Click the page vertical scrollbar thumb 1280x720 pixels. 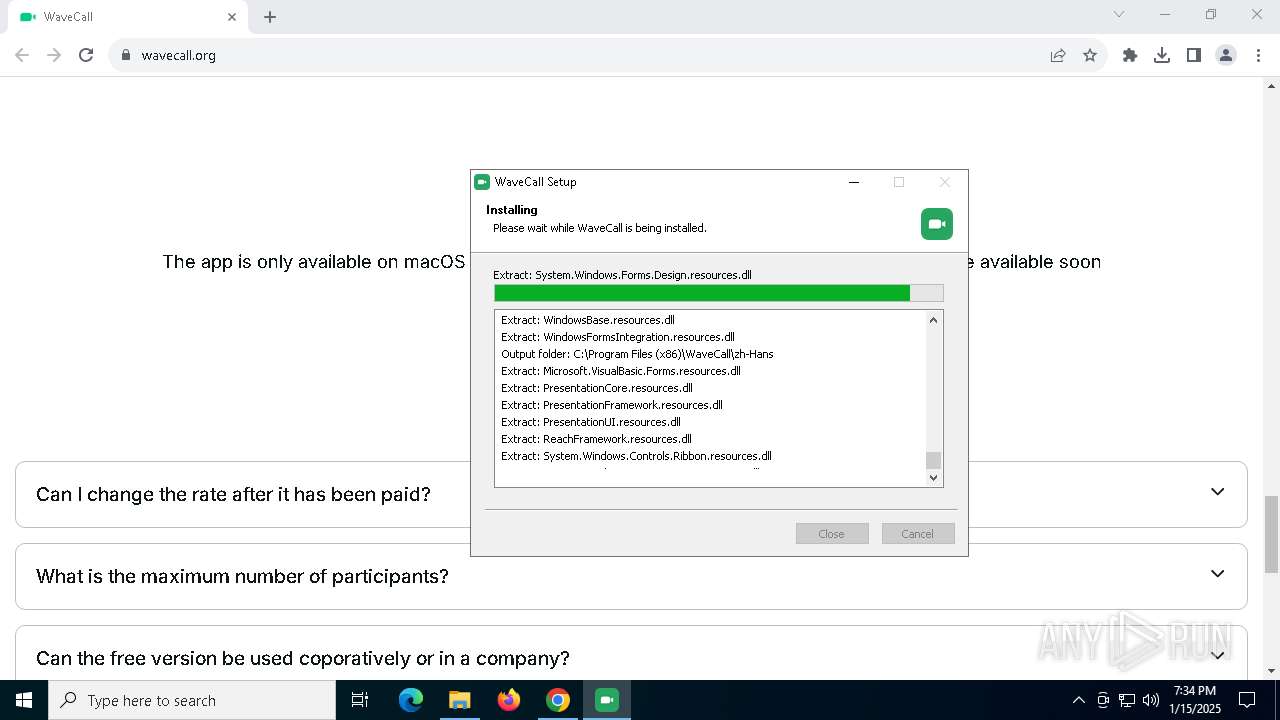[x=1272, y=533]
